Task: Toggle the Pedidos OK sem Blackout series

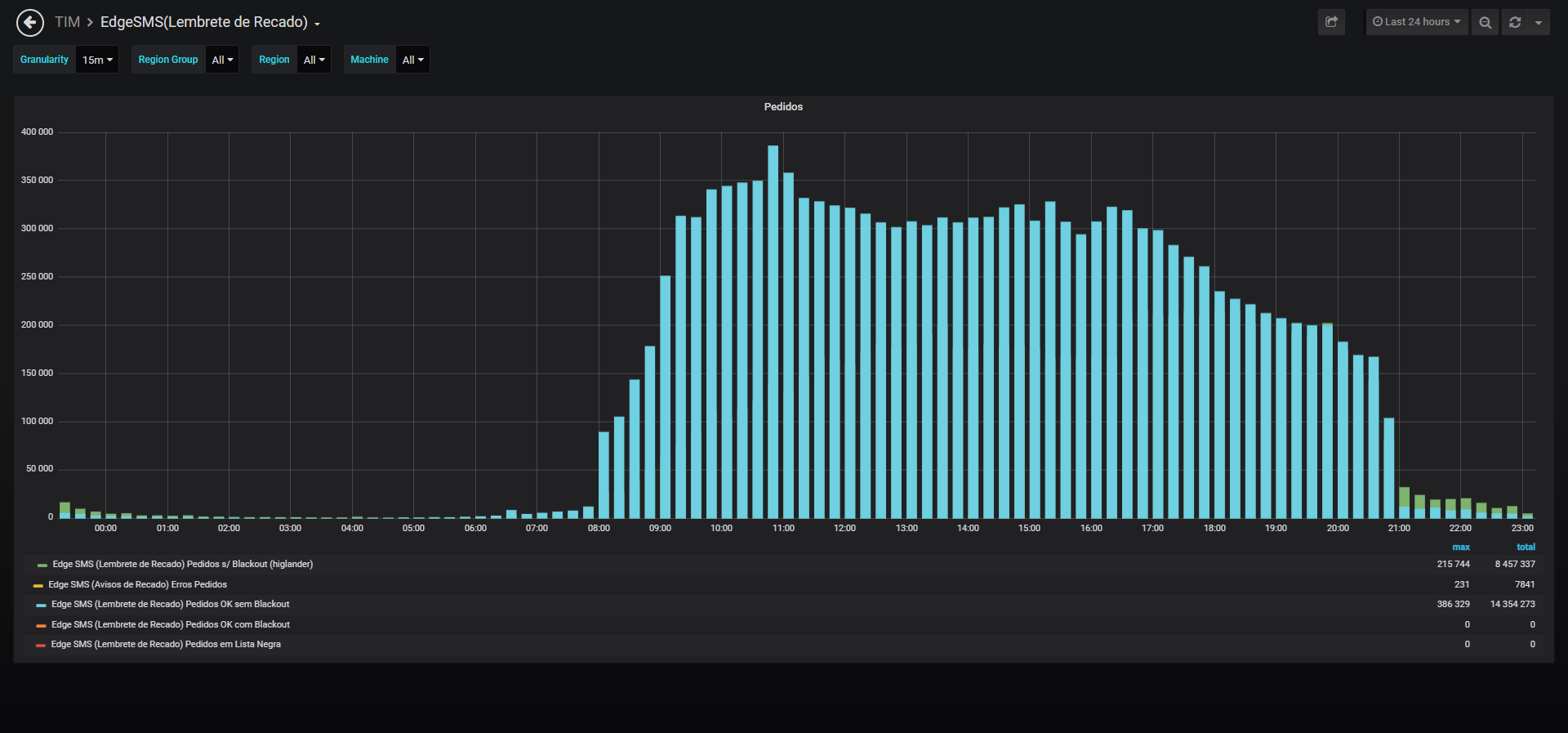Action: point(170,605)
